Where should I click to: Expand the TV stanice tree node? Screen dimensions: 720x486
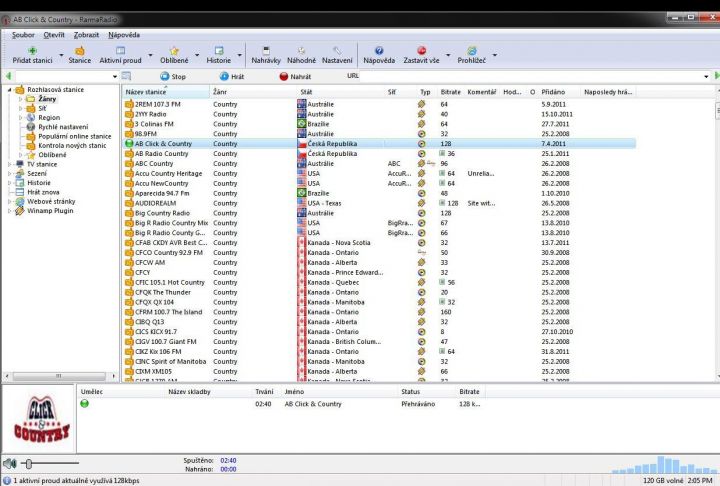tap(9, 164)
